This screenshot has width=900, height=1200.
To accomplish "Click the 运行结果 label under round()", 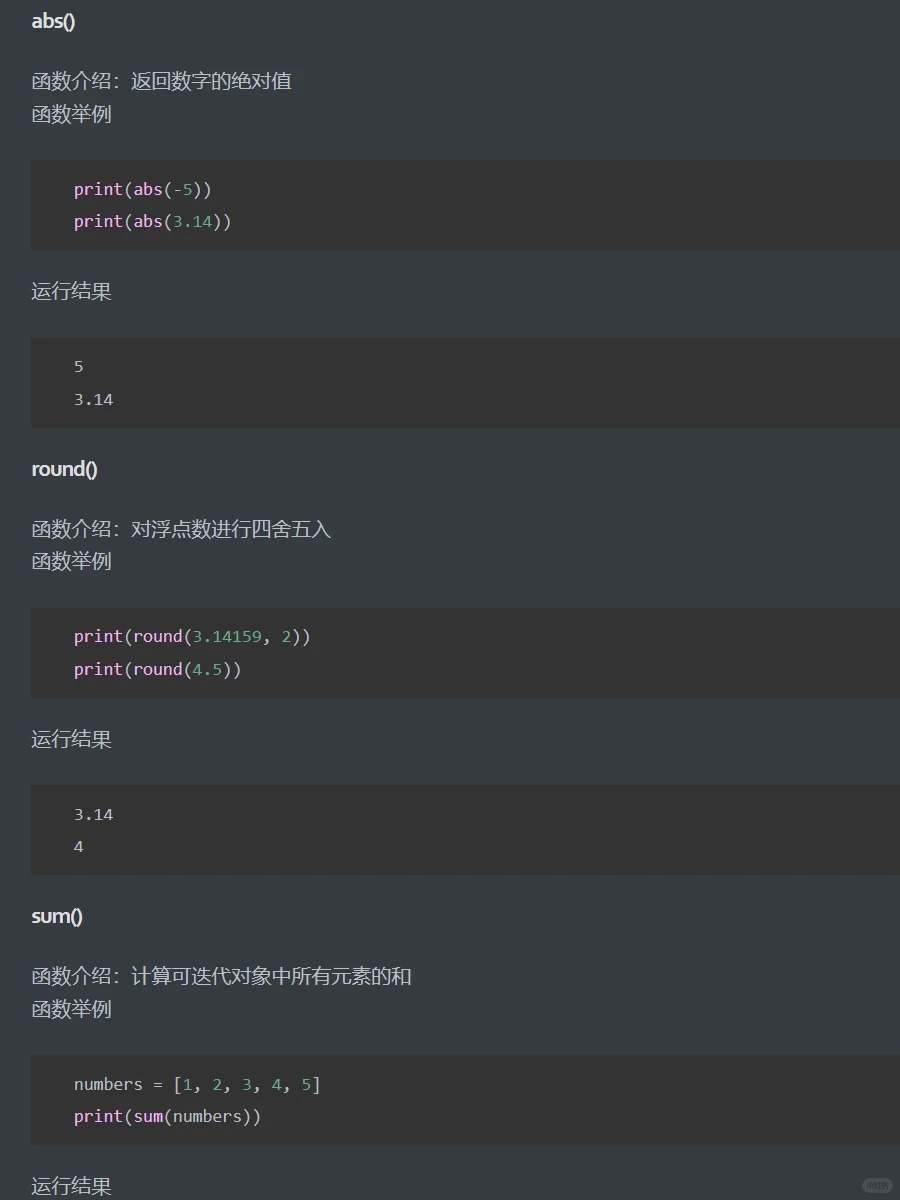I will pos(70,739).
